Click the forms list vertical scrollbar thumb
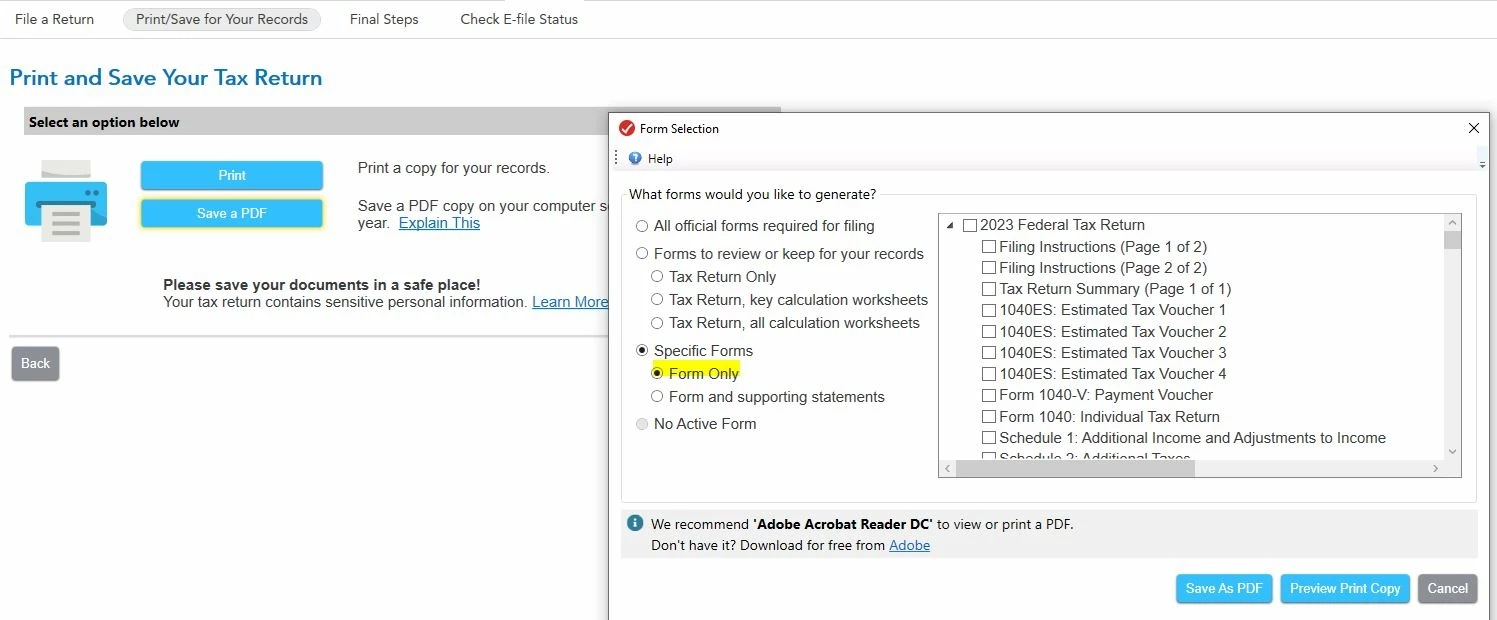 coord(1452,240)
